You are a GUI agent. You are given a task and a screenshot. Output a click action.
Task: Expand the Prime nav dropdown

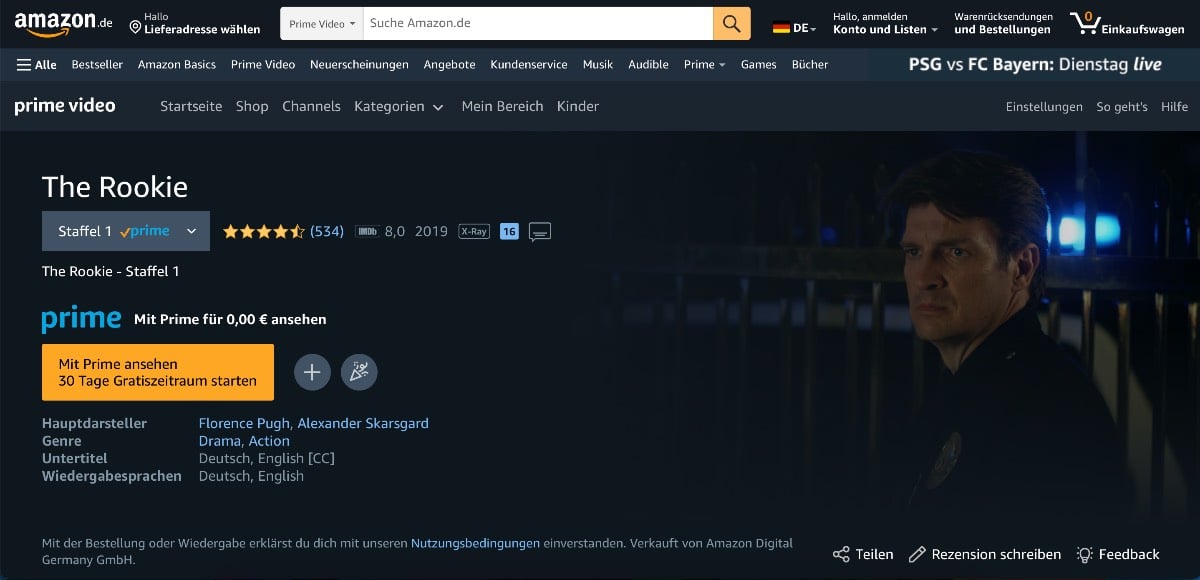click(x=705, y=65)
